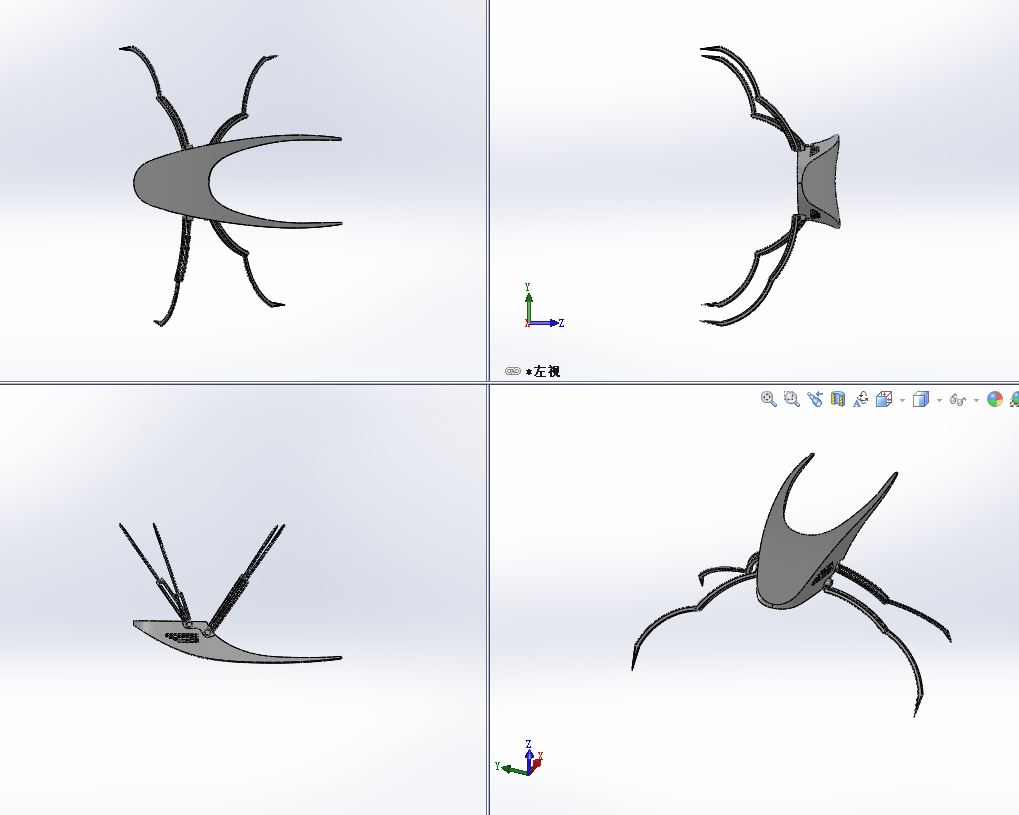Viewport: 1019px width, 815px height.
Task: Open the Display Style dropdown arrow
Action: [x=939, y=400]
